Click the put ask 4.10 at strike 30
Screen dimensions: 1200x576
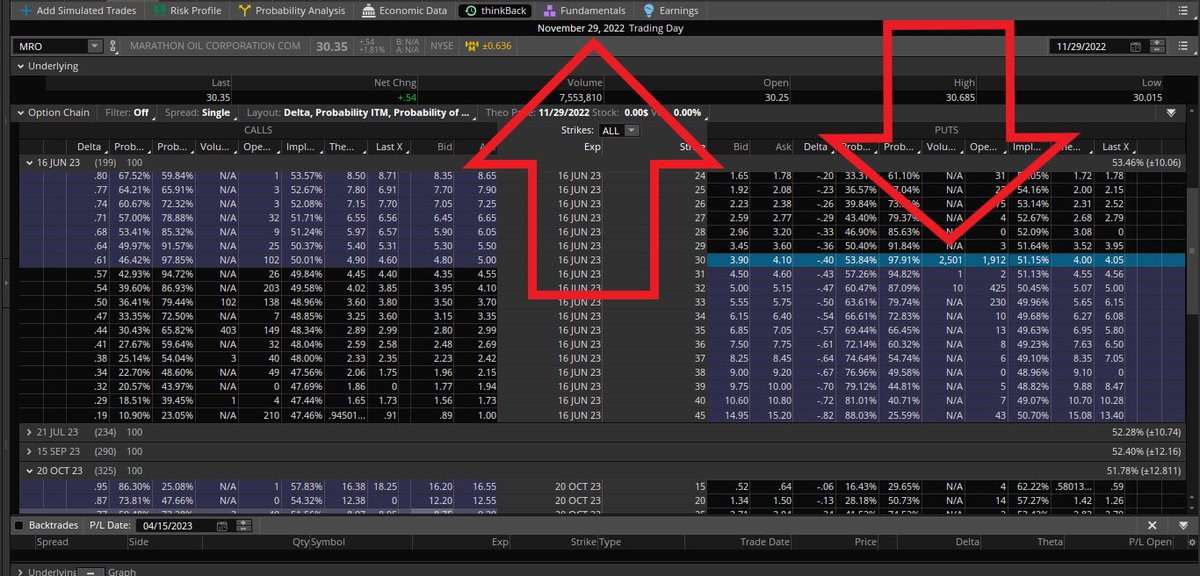coord(782,259)
